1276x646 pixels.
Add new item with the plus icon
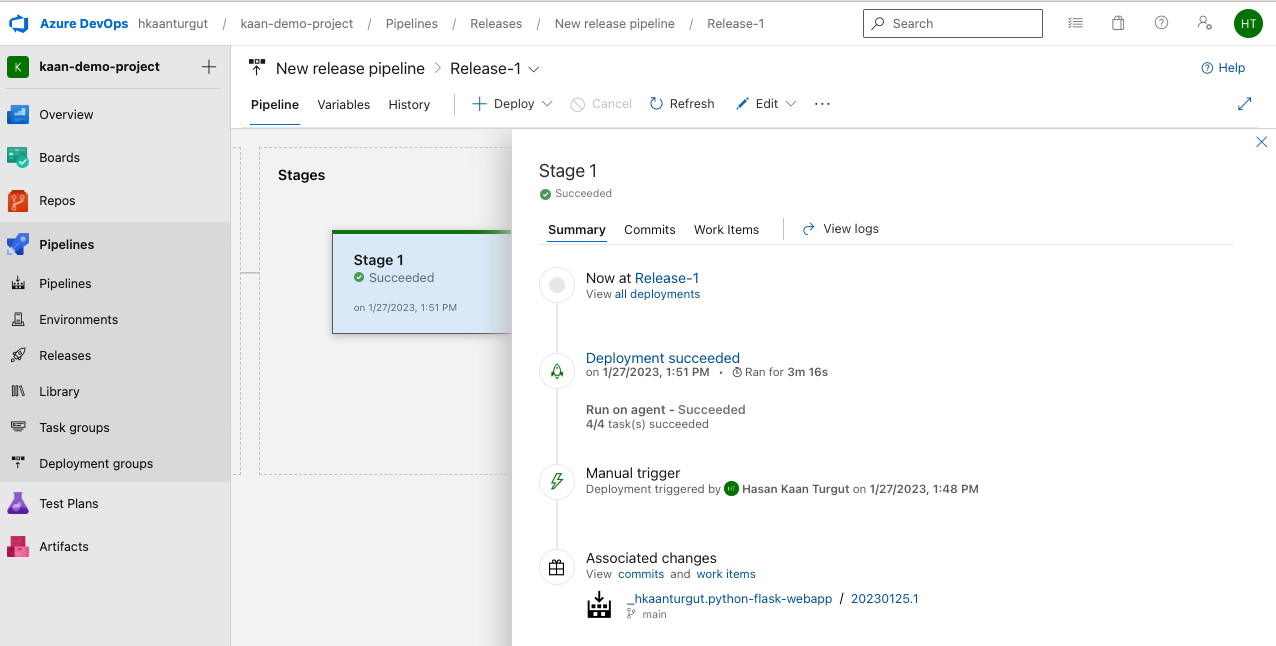[x=208, y=67]
